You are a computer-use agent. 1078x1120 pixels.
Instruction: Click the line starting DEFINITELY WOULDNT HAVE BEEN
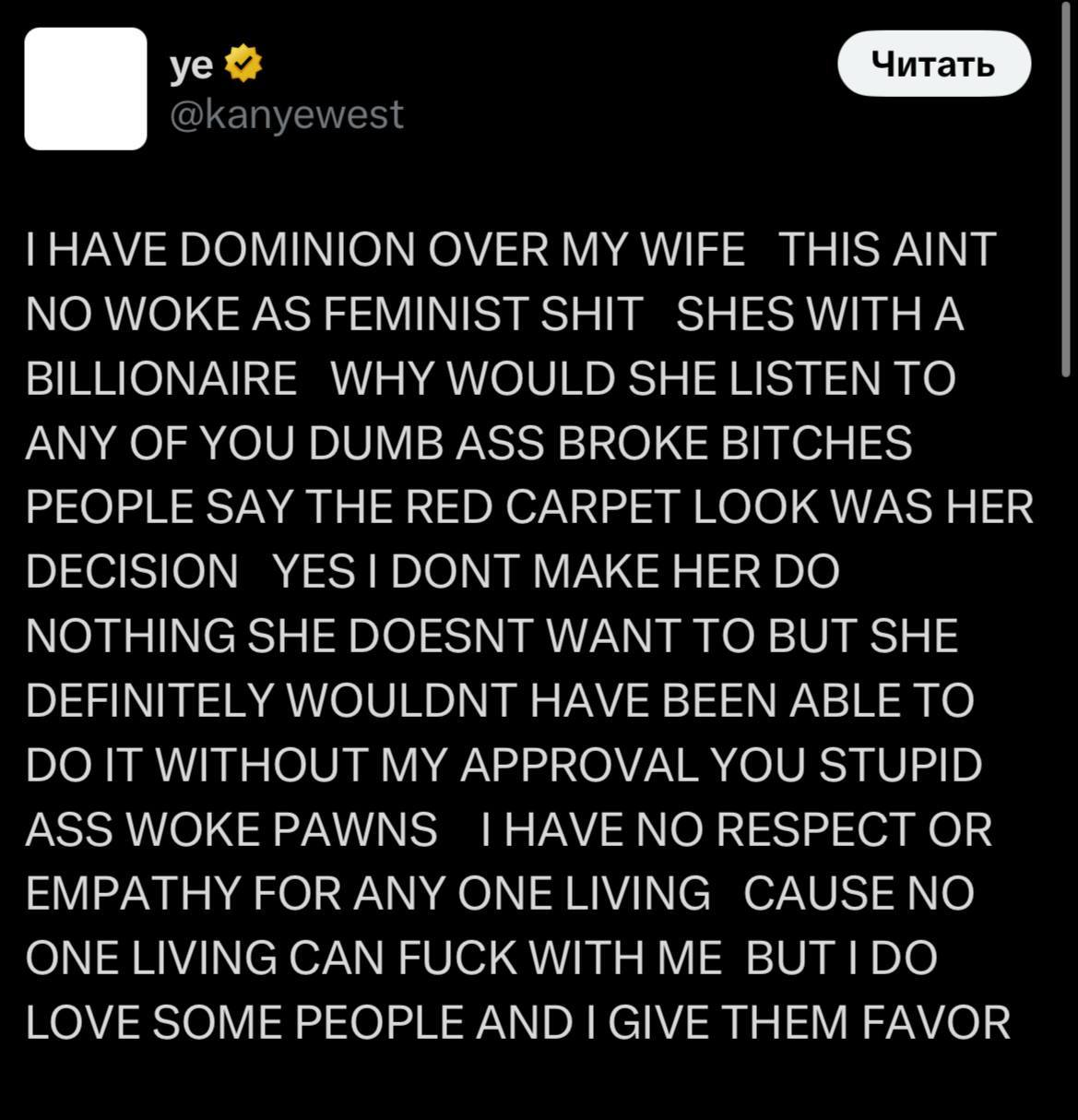(x=500, y=702)
